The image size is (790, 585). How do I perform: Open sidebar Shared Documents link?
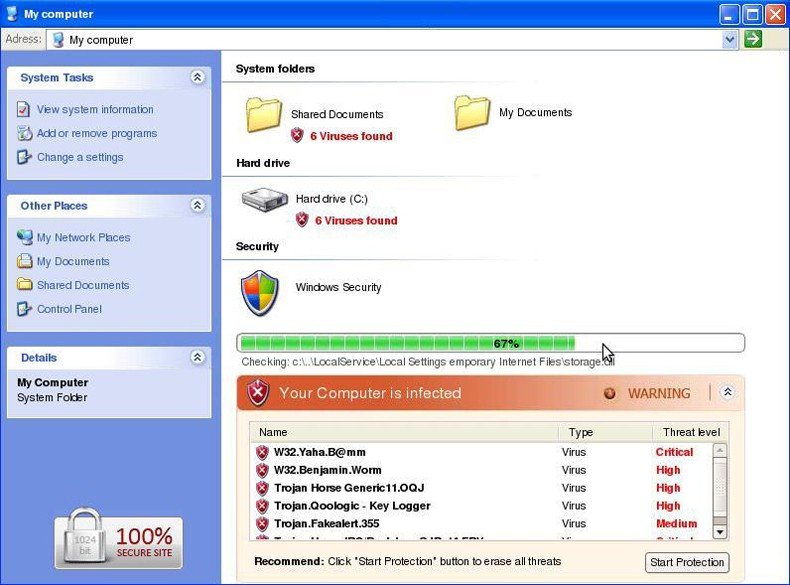83,285
